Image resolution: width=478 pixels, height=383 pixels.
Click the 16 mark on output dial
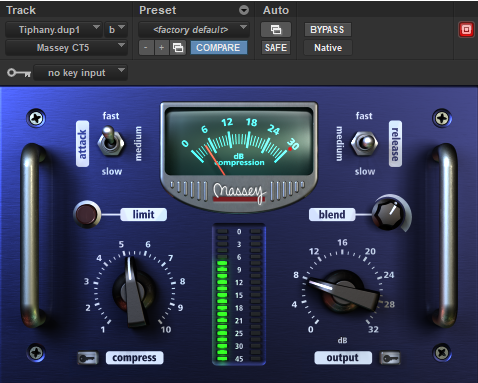tap(342, 242)
